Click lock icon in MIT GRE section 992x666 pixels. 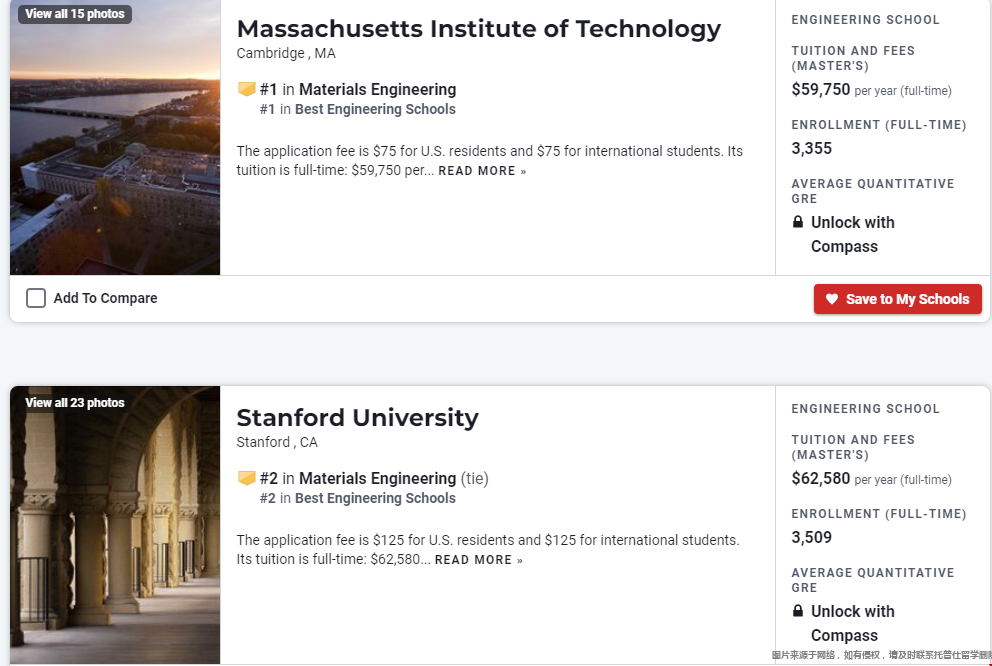798,222
